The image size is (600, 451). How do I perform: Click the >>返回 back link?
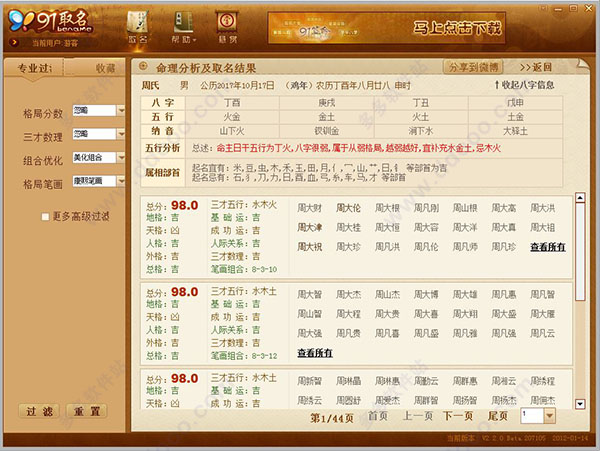tap(535, 67)
